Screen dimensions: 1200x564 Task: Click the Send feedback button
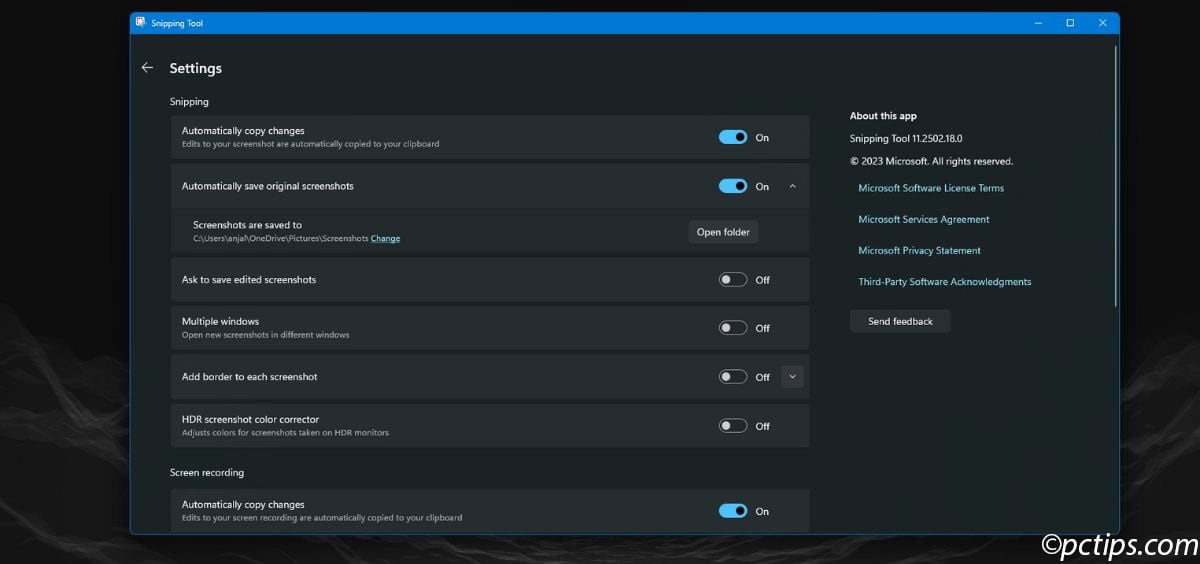[x=900, y=321]
